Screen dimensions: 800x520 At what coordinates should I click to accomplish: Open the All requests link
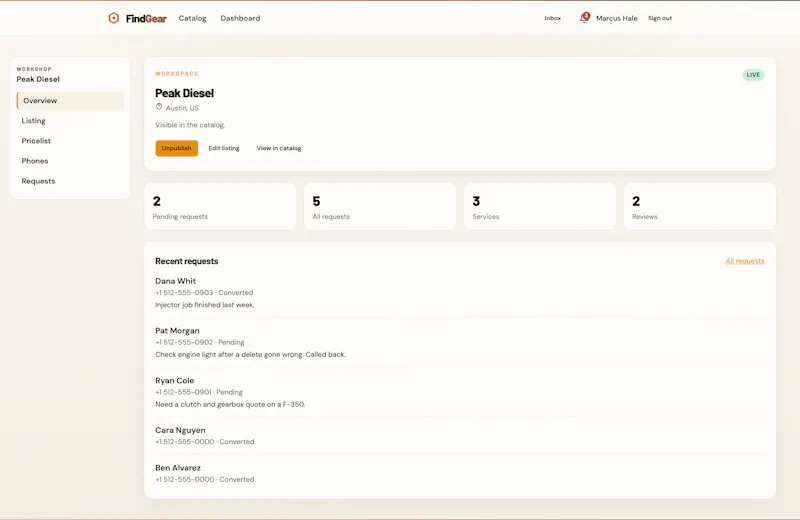coord(745,261)
